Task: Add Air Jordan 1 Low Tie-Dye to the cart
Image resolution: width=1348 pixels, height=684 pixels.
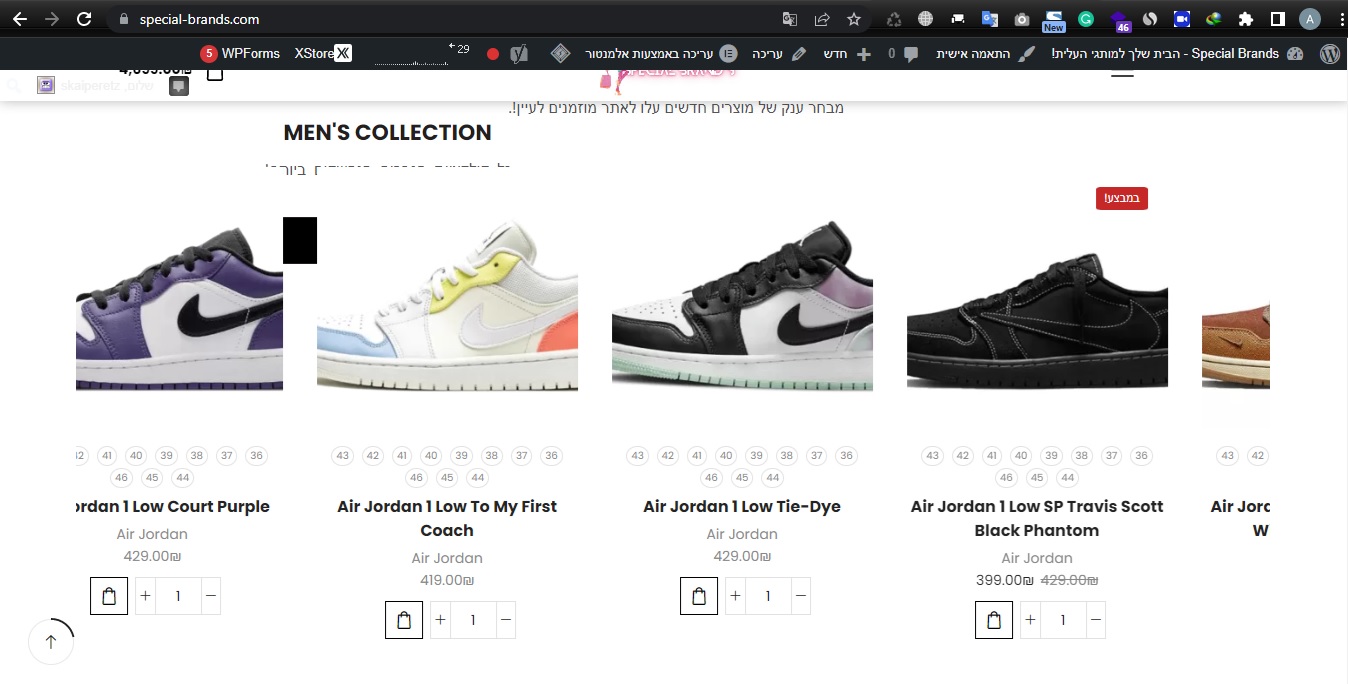Action: click(x=699, y=596)
